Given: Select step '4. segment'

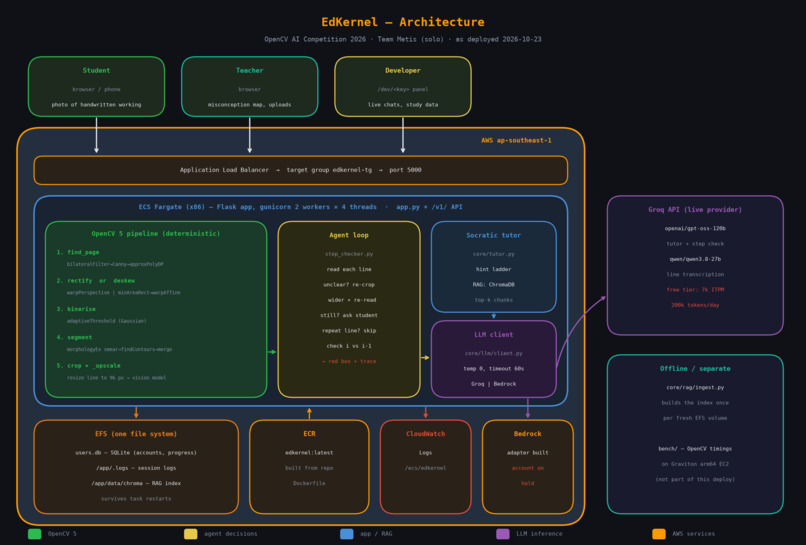Looking at the screenshot, I should pos(74,337).
